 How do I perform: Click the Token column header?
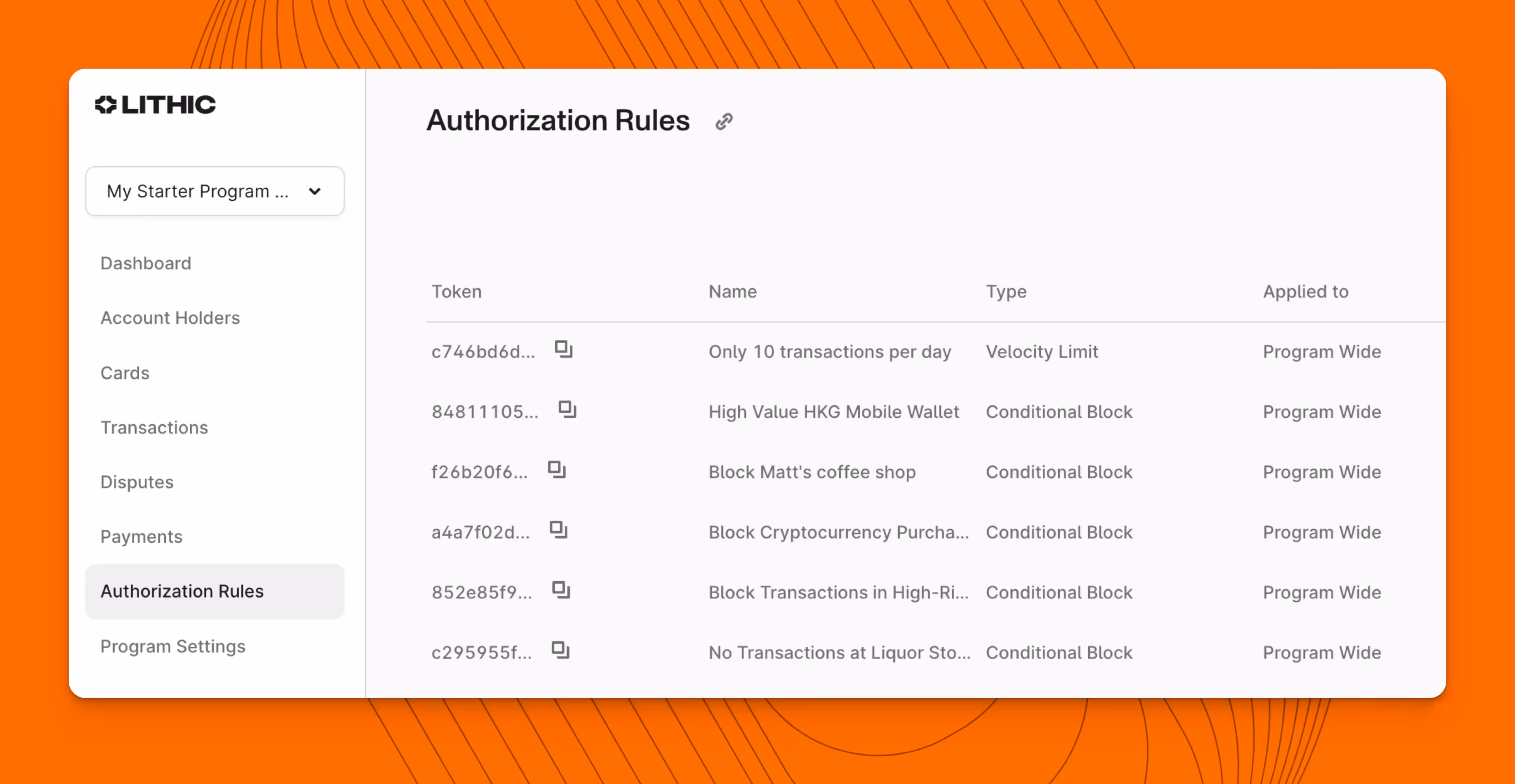point(456,292)
